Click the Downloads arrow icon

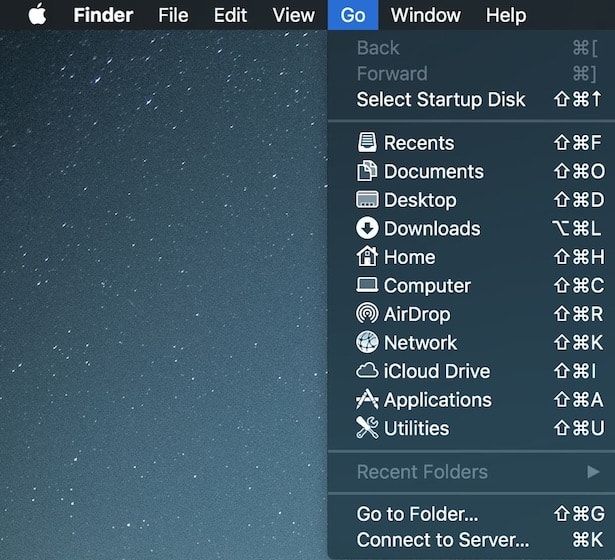[x=367, y=228]
